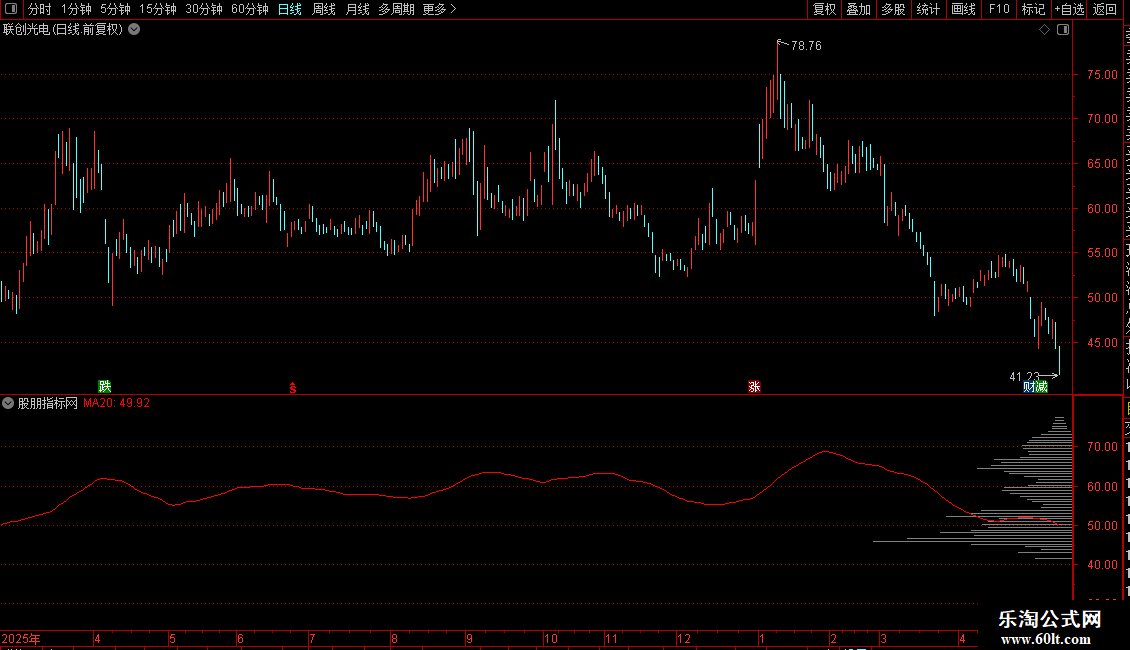Add stock to 自选 watchlist
Screen dimensions: 1130x650
(1069, 9)
